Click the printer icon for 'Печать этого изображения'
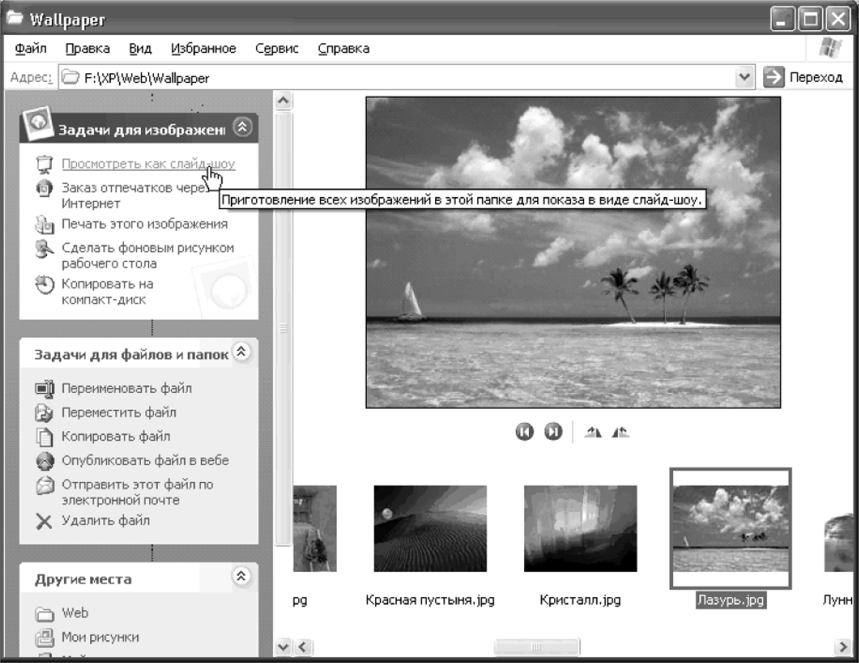 point(44,224)
